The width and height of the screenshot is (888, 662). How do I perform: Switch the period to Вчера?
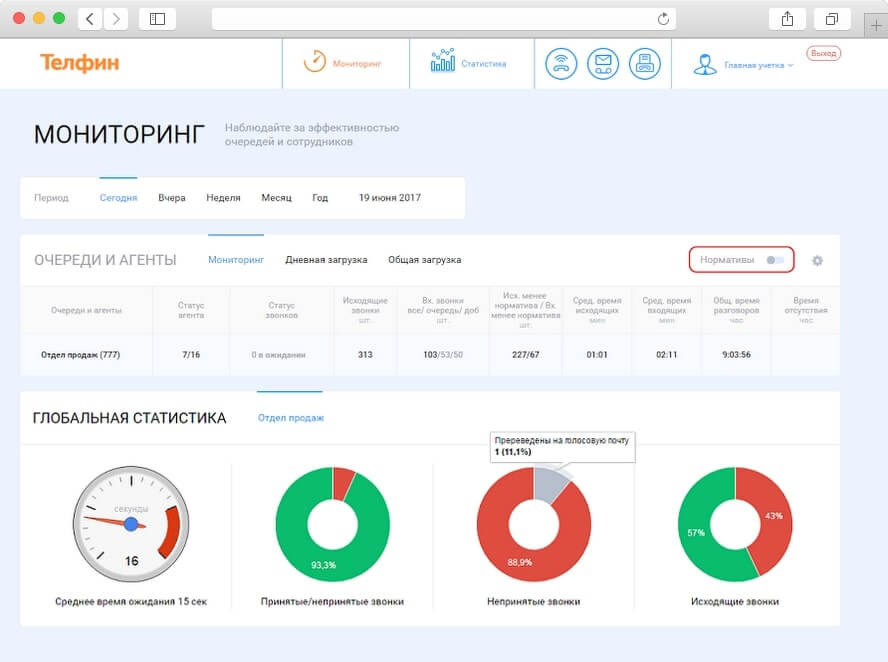pos(171,197)
